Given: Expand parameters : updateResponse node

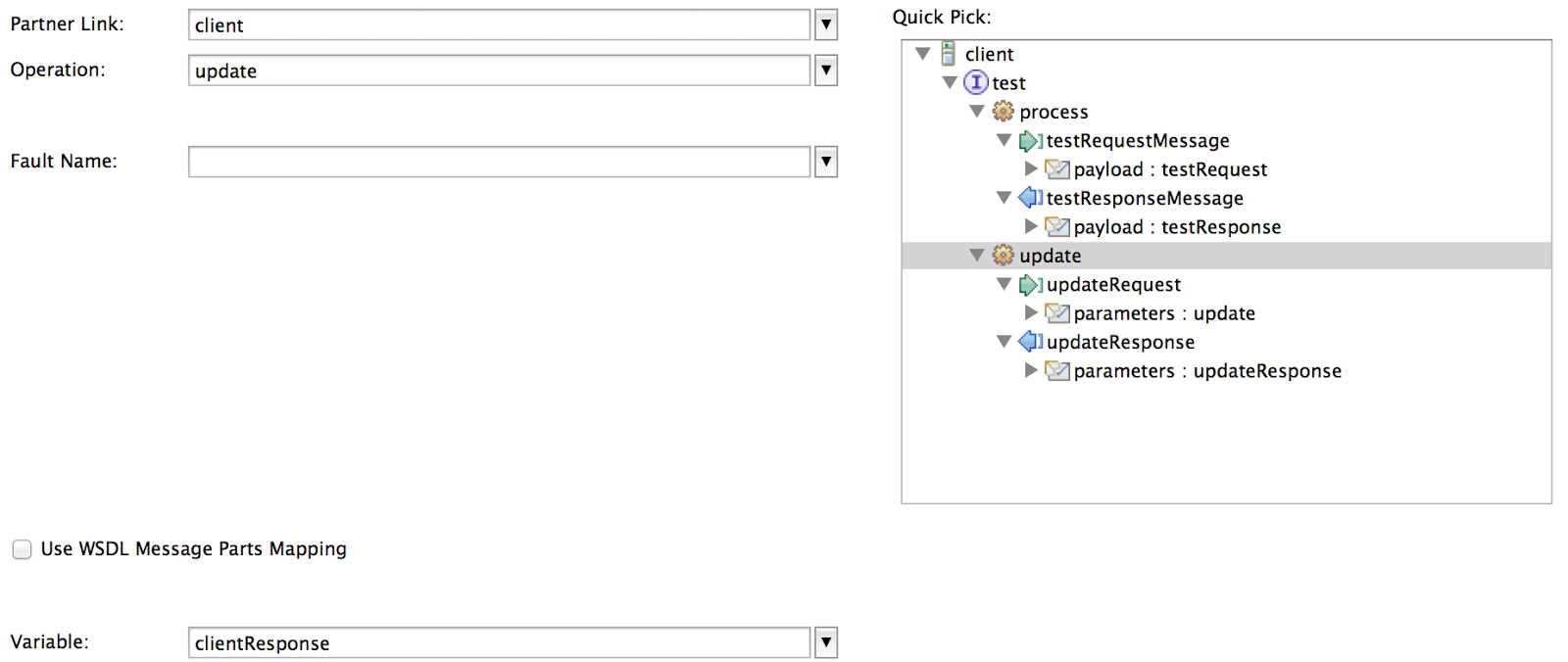Looking at the screenshot, I should point(1031,370).
